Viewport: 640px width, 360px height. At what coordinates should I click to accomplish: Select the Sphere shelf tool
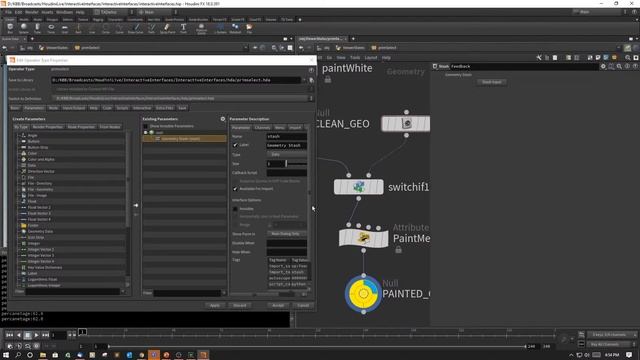click(x=24, y=28)
